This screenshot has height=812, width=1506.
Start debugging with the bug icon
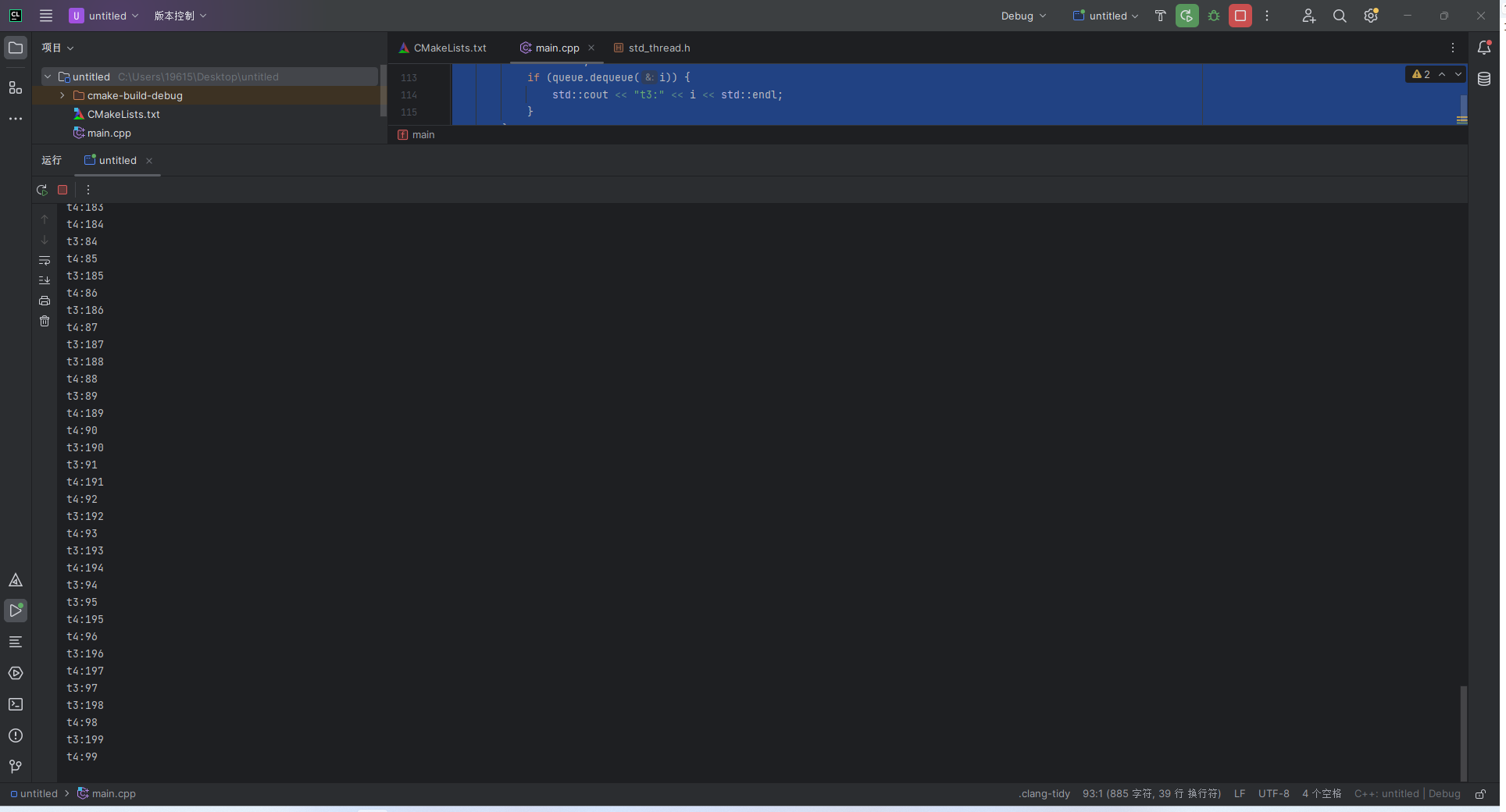point(1214,16)
